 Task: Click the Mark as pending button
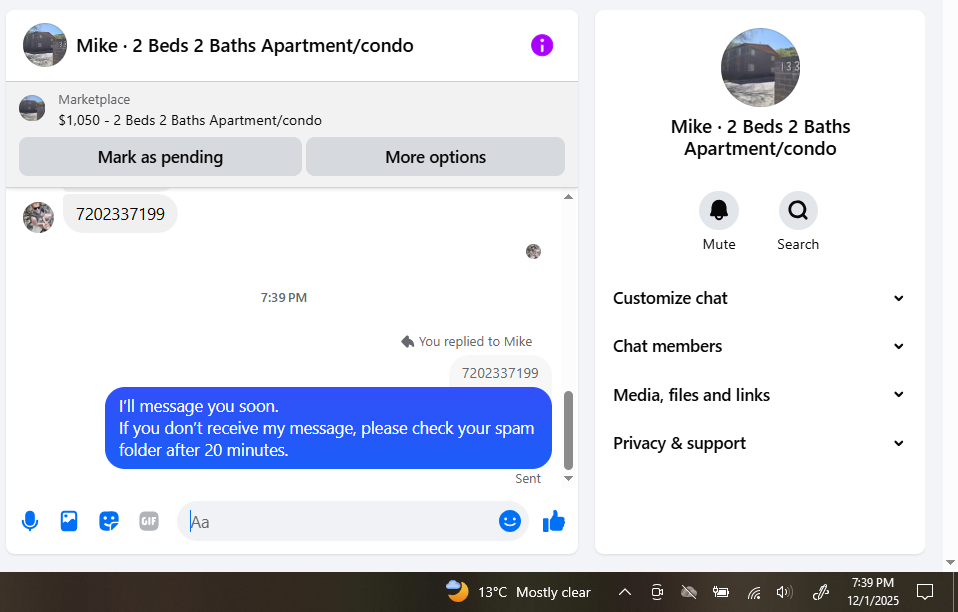point(160,157)
